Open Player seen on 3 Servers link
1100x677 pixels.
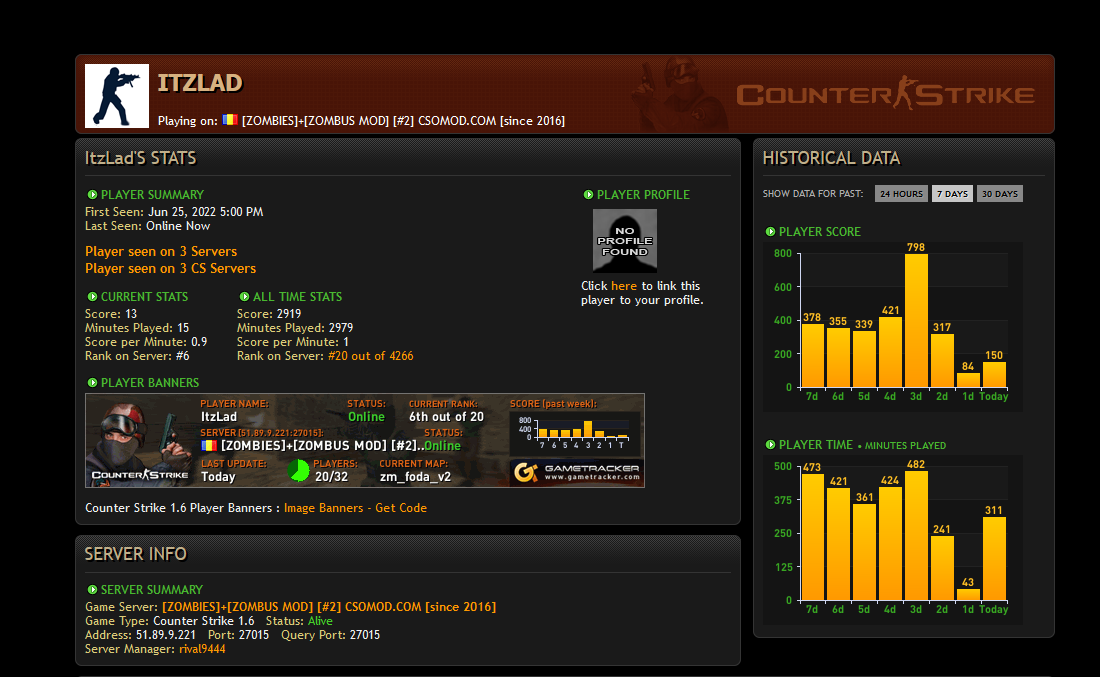pos(161,251)
